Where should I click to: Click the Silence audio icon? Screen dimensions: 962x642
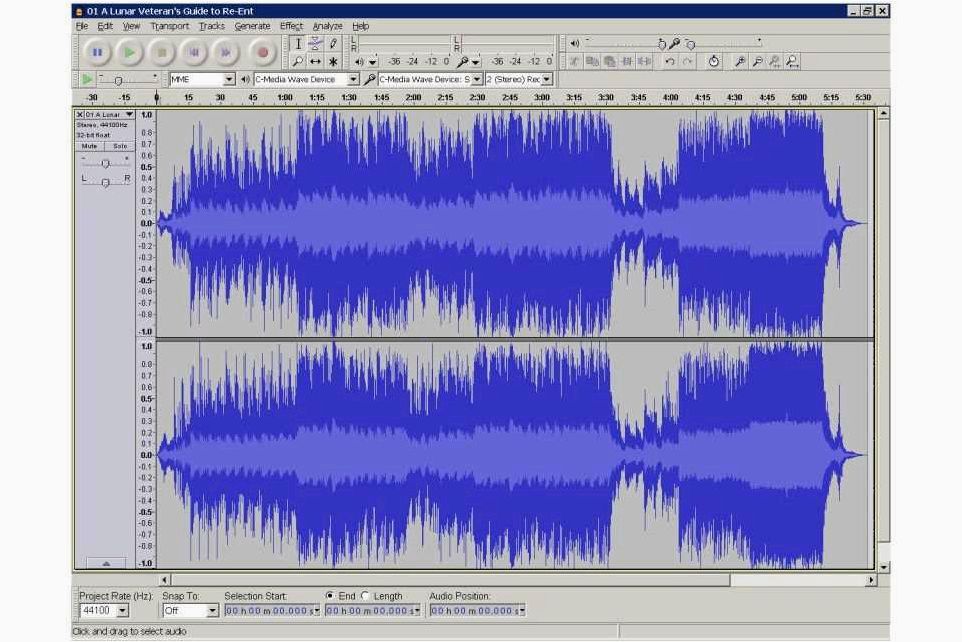click(644, 61)
